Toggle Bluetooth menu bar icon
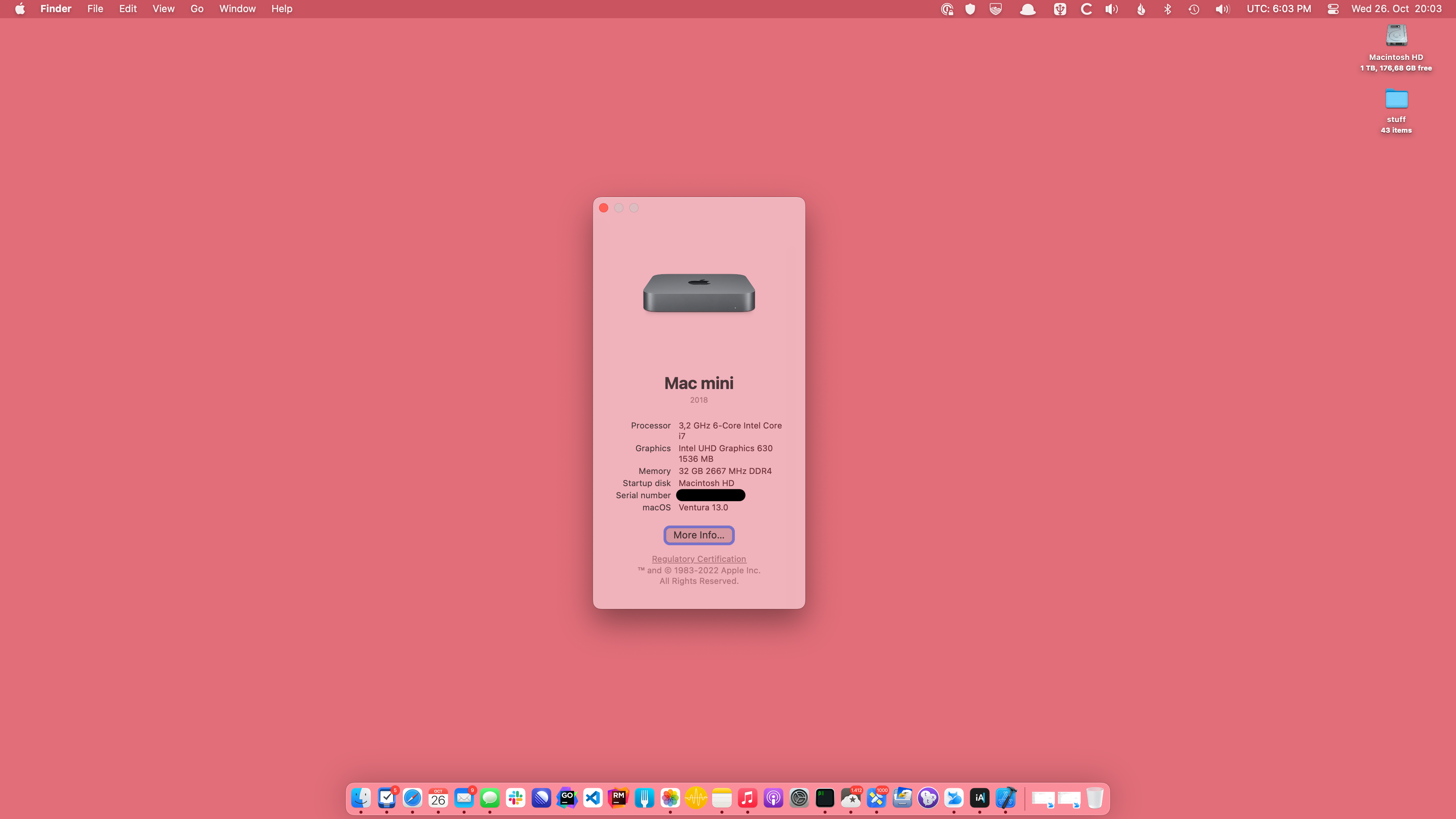This screenshot has height=819, width=1456. coord(1168,9)
